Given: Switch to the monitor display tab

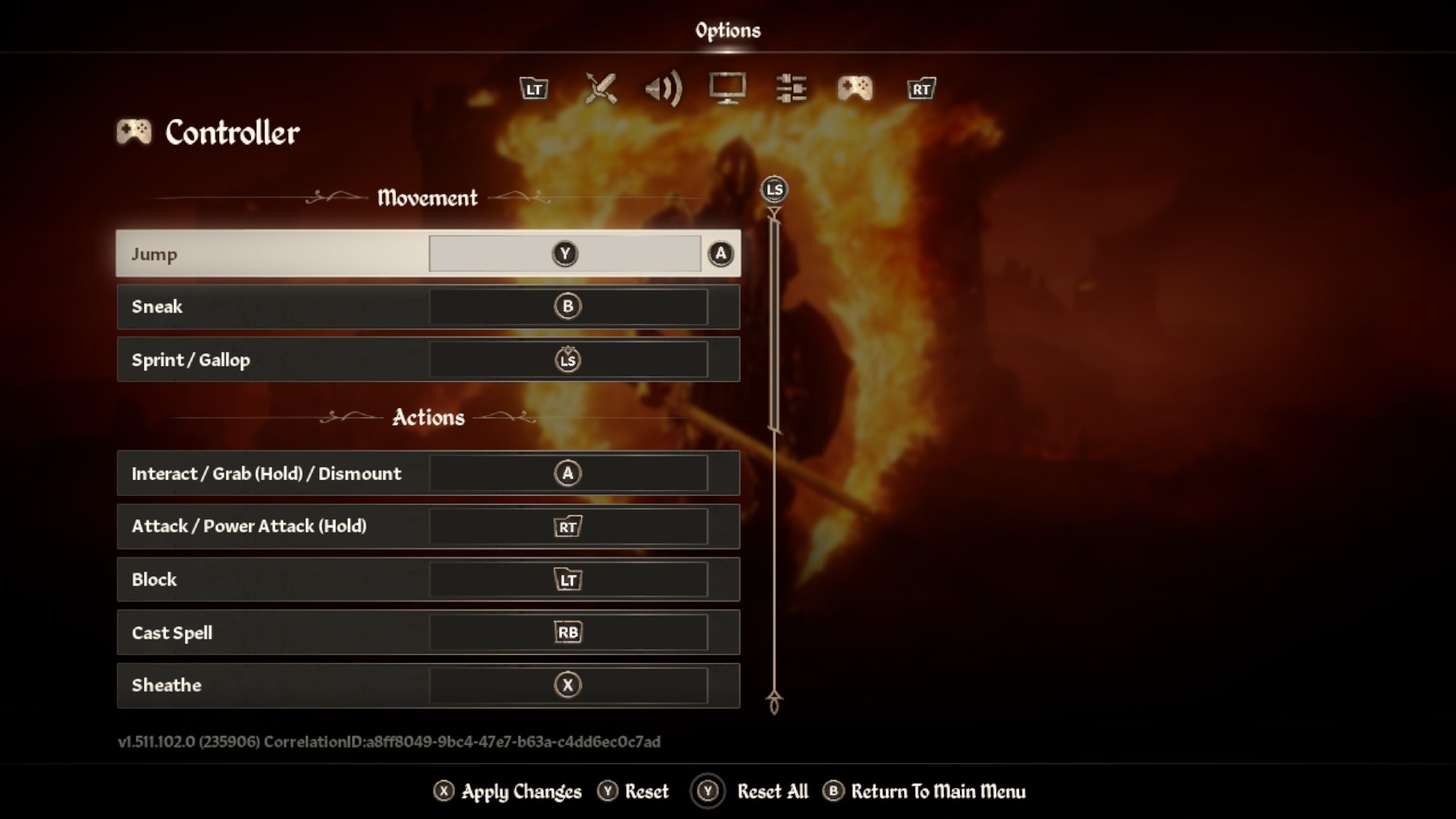Looking at the screenshot, I should click(x=727, y=89).
